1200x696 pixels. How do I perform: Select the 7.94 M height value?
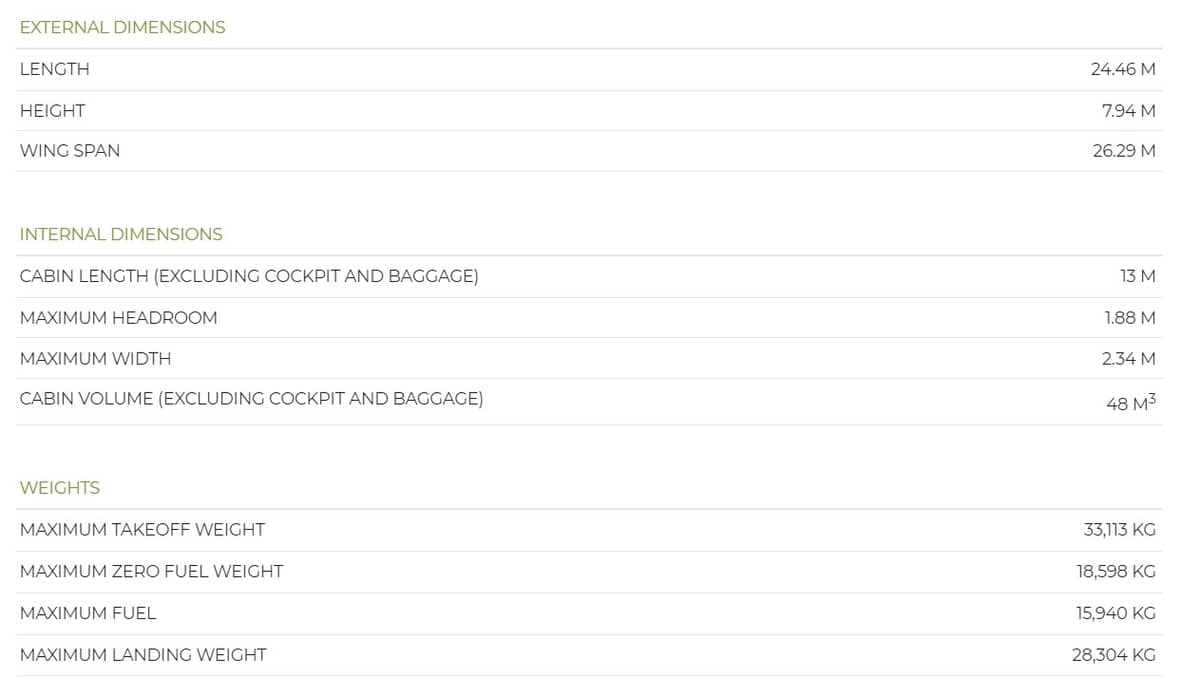[x=1129, y=111]
